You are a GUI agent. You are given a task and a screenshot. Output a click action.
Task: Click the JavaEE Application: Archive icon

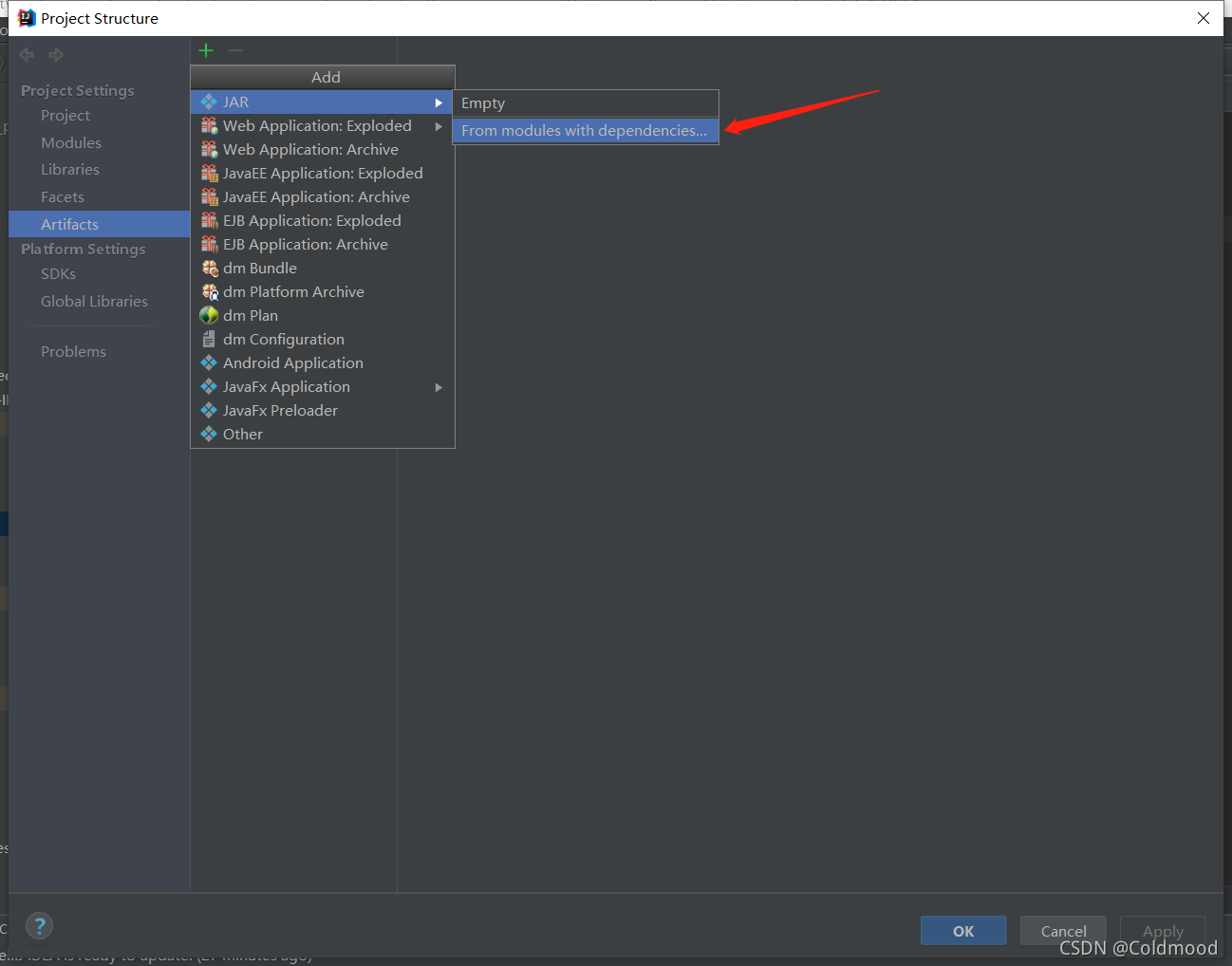coord(209,196)
